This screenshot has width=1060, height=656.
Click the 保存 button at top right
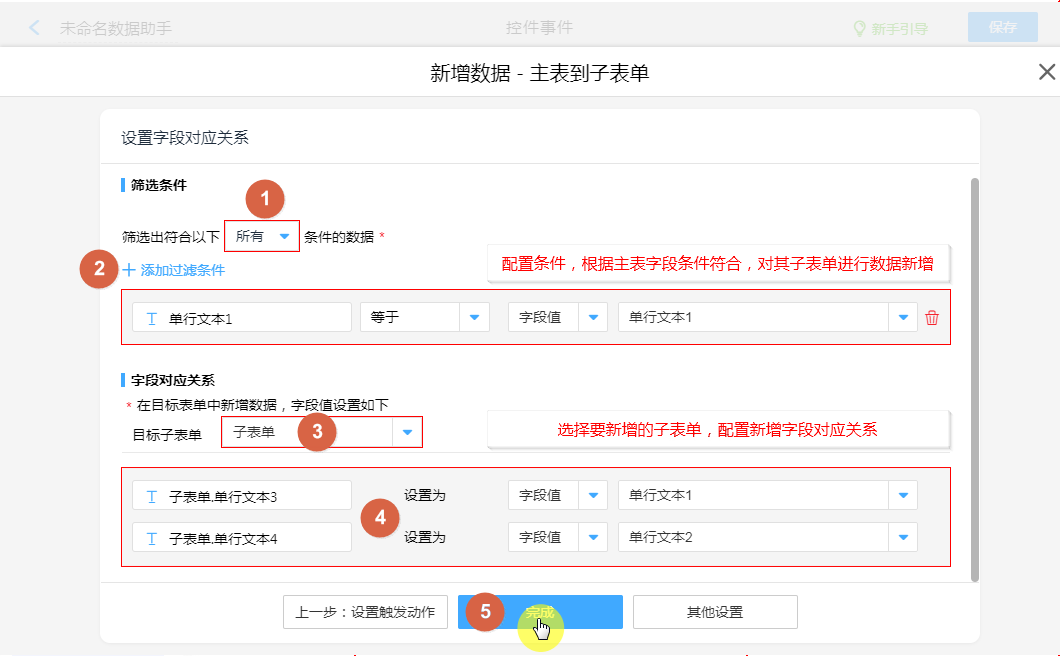pos(1002,28)
